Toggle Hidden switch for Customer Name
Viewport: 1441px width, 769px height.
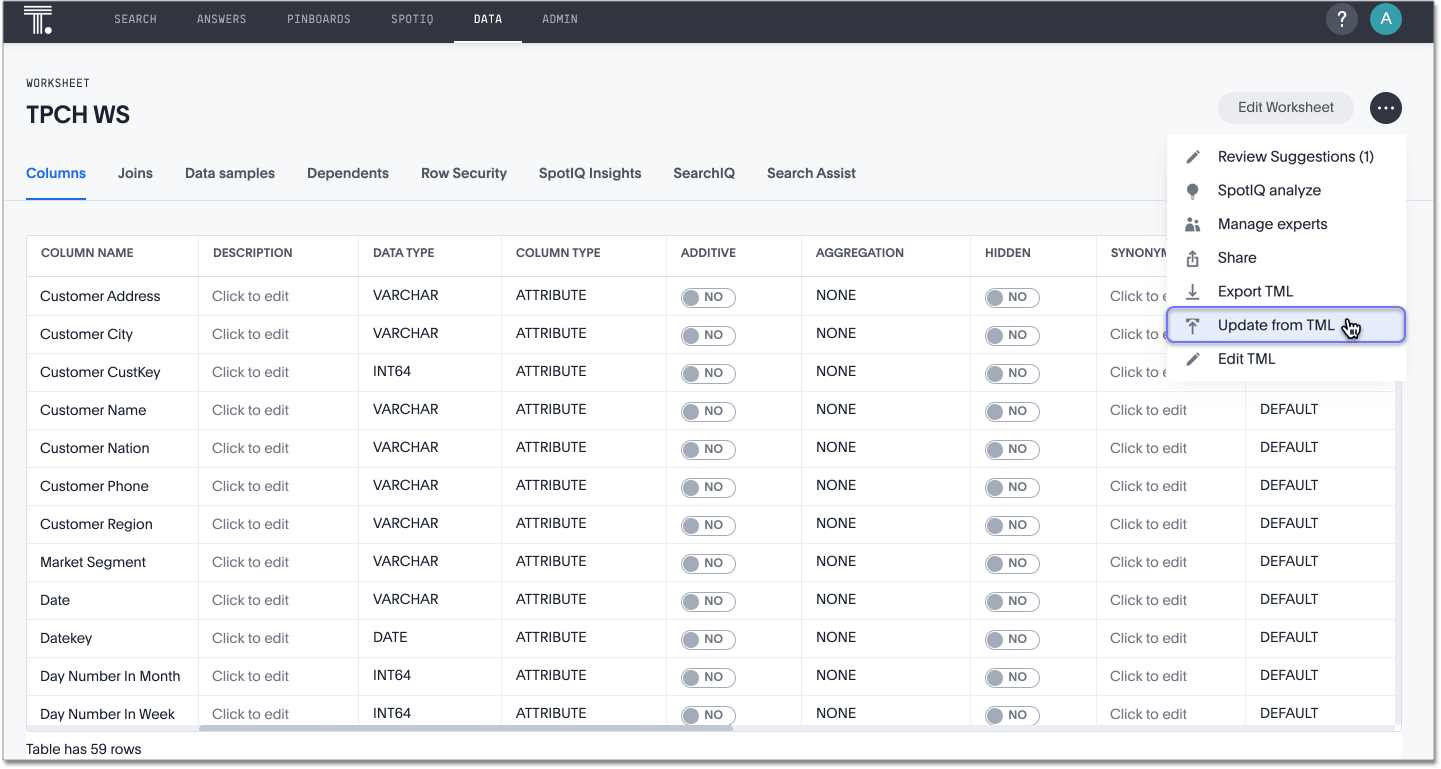pyautogui.click(x=1012, y=411)
